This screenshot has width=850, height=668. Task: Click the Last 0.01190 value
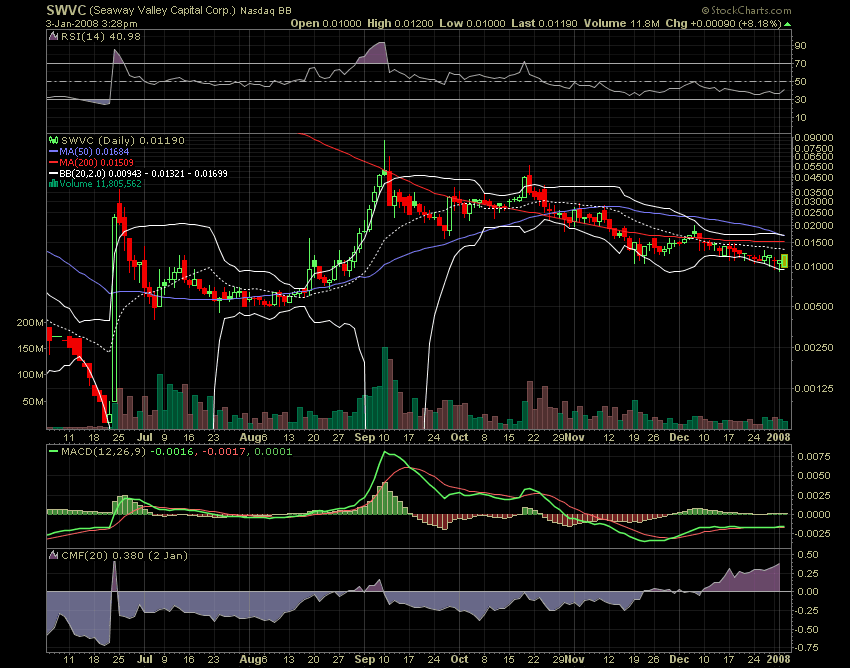pyautogui.click(x=544, y=23)
